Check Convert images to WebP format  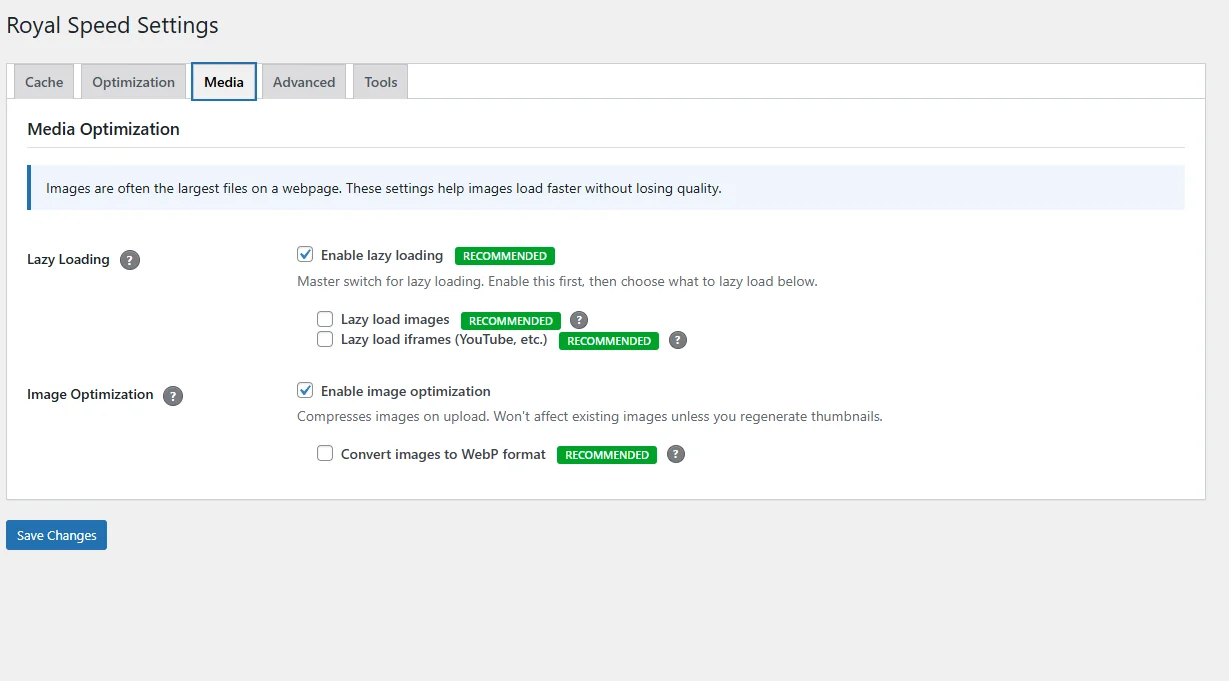[x=325, y=453]
